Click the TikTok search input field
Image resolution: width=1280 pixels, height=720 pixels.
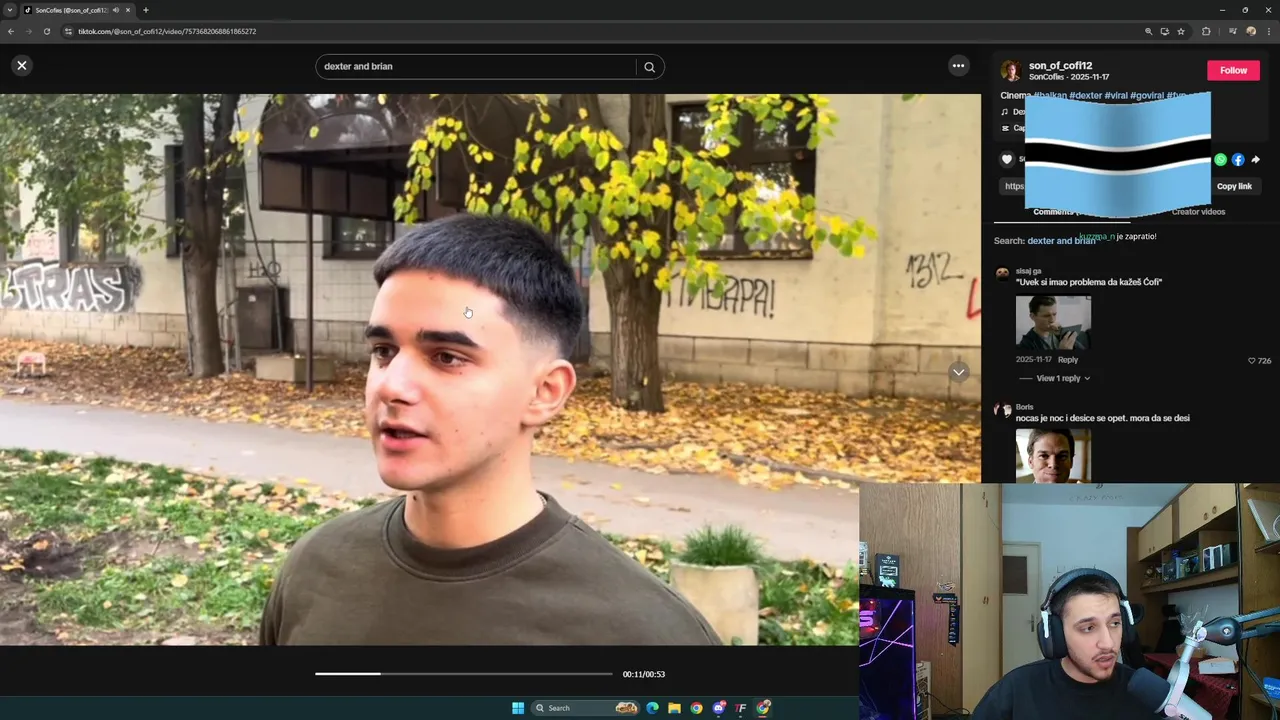(476, 67)
